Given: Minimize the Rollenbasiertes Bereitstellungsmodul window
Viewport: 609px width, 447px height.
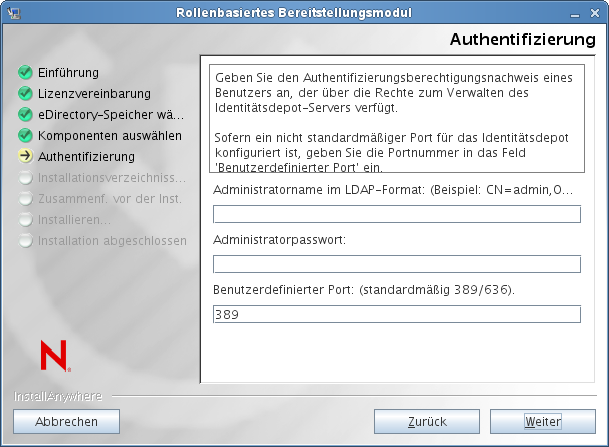Looking at the screenshot, I should click(x=575, y=14).
